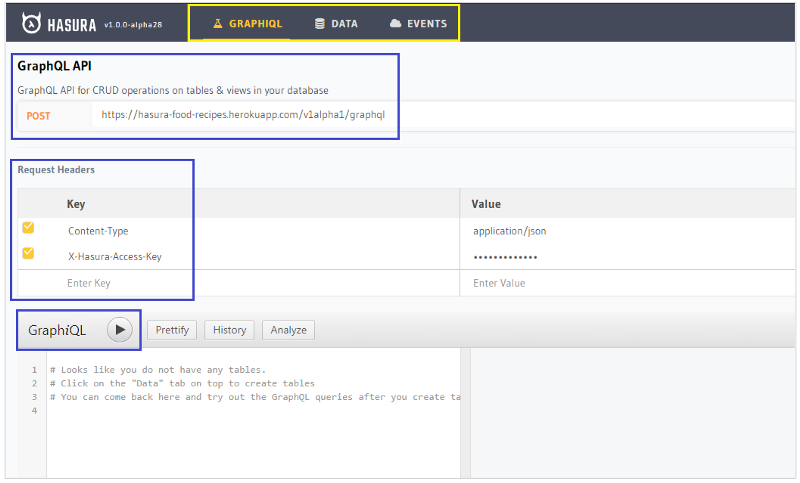
Task: Click the Analyze button
Action: click(288, 330)
